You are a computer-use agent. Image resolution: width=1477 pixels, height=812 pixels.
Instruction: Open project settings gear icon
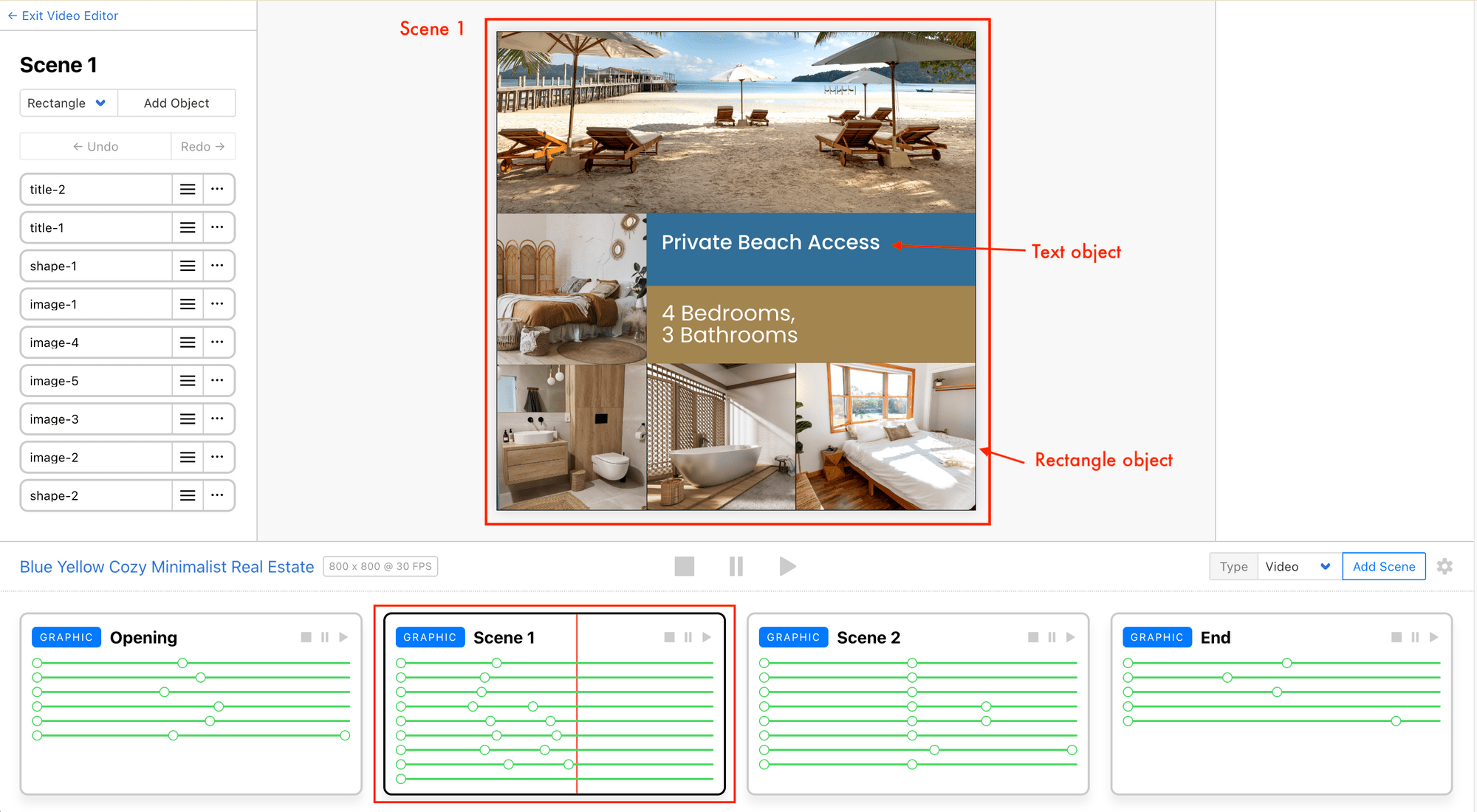(x=1445, y=567)
